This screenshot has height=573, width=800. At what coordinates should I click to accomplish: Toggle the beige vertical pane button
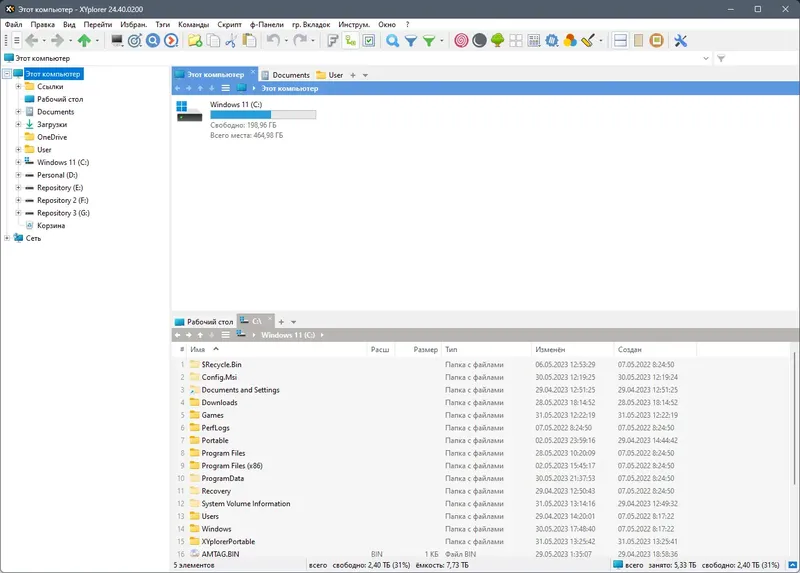(x=638, y=40)
